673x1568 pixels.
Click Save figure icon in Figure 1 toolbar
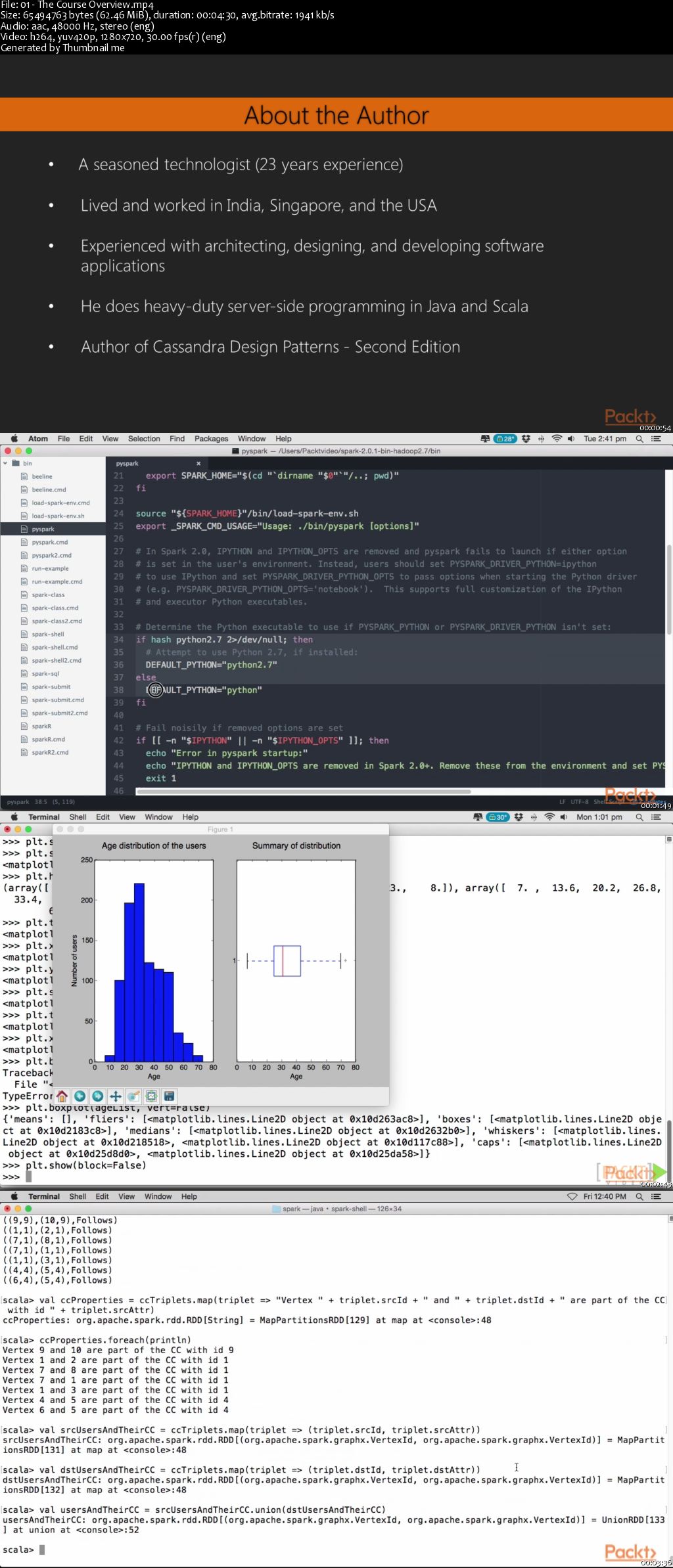click(169, 1096)
